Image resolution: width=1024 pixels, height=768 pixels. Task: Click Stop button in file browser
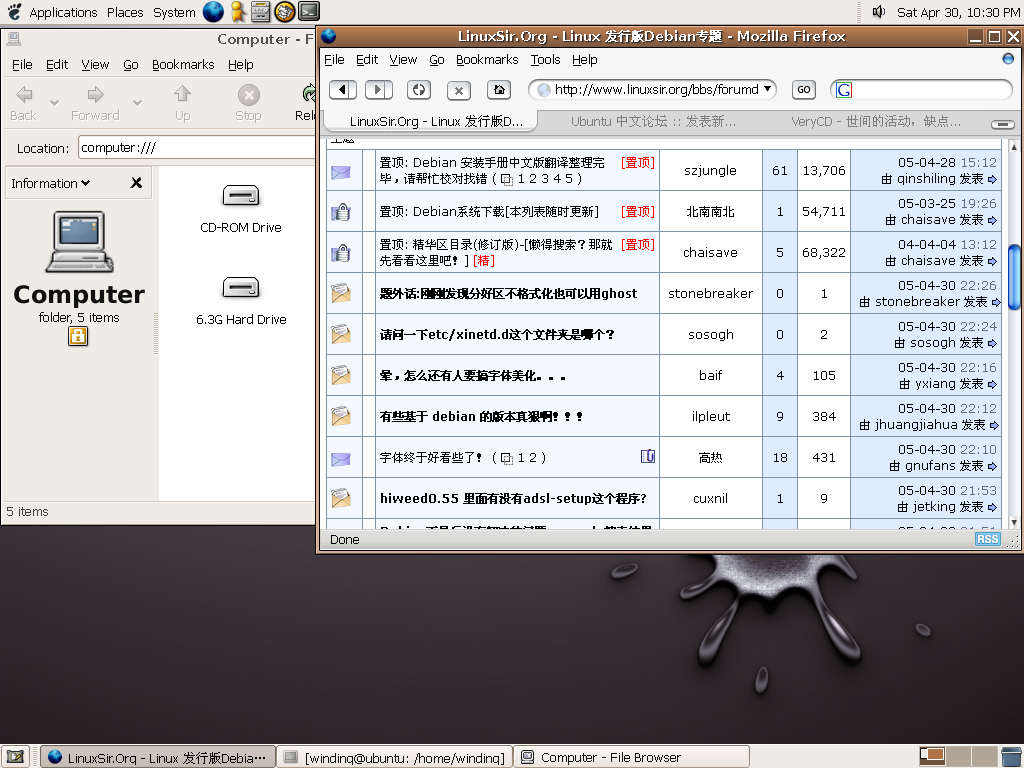tap(248, 103)
